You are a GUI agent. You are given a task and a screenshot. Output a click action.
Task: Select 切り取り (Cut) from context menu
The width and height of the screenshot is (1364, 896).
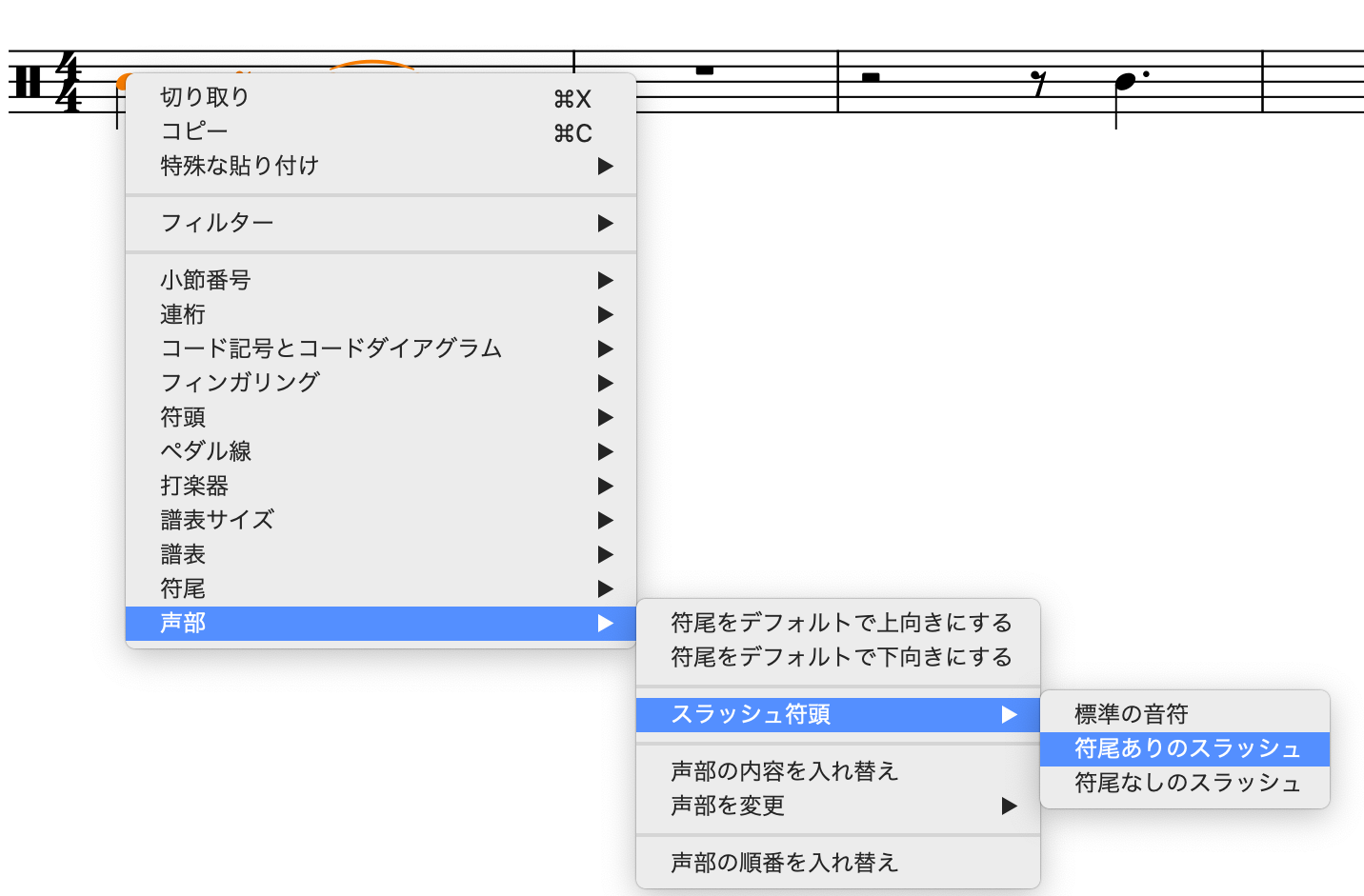point(205,97)
